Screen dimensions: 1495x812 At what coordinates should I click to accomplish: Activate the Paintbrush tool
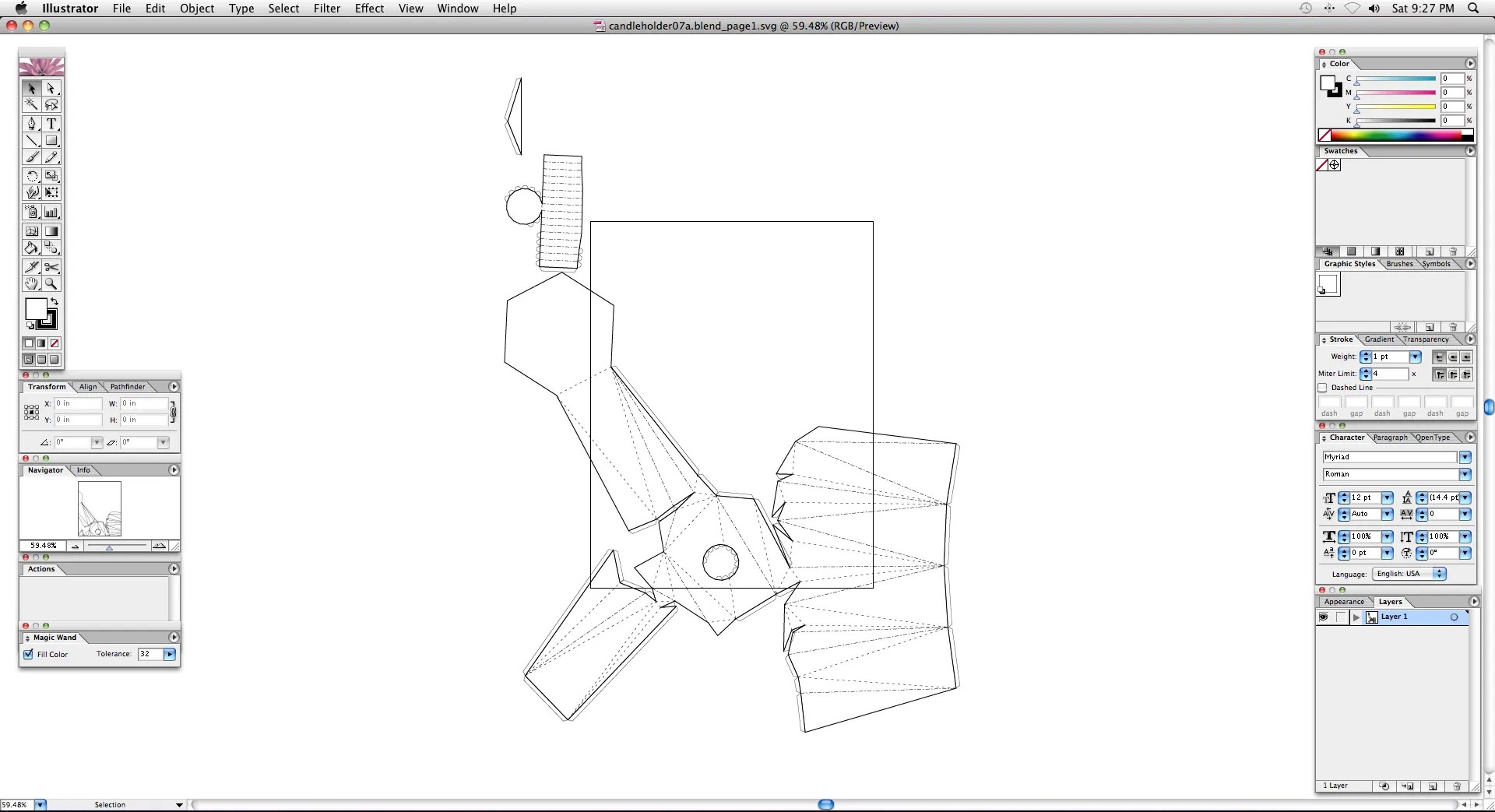pos(31,156)
